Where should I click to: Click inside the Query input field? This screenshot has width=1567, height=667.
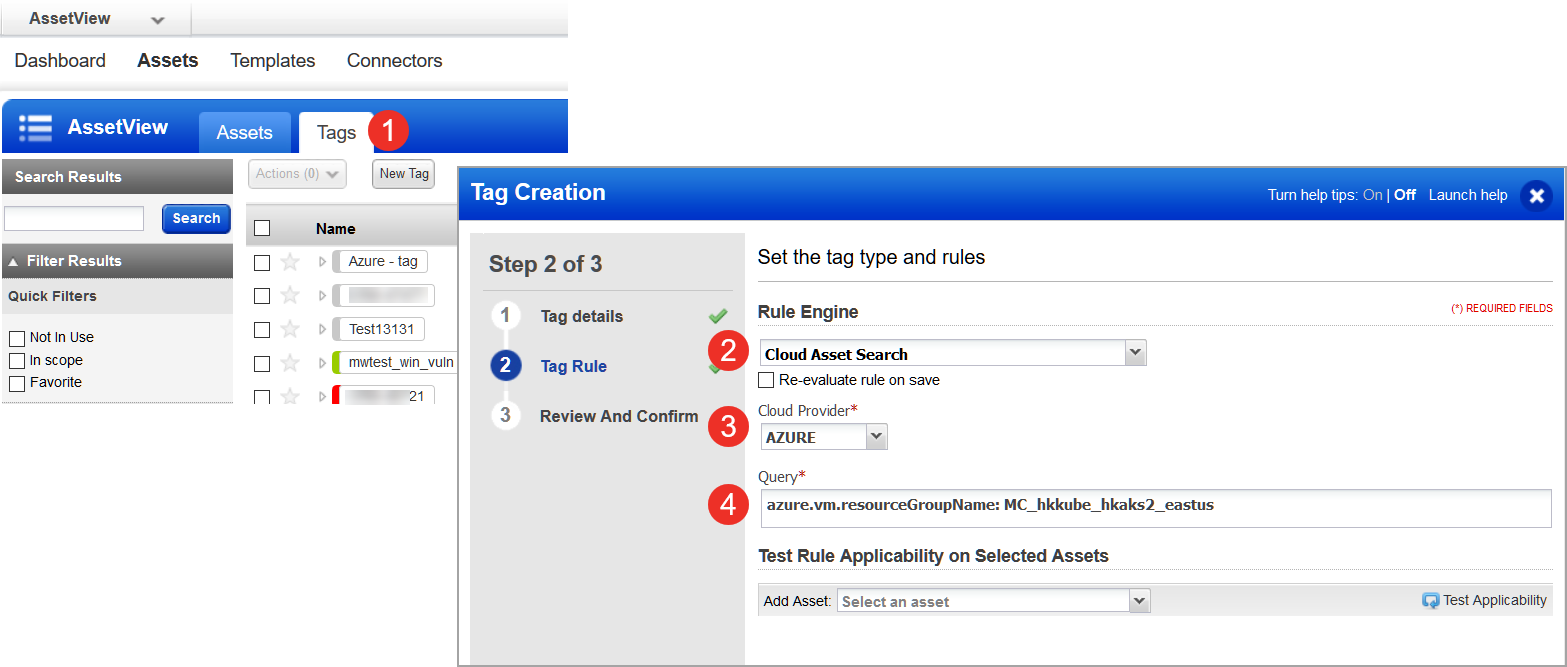click(x=1000, y=505)
